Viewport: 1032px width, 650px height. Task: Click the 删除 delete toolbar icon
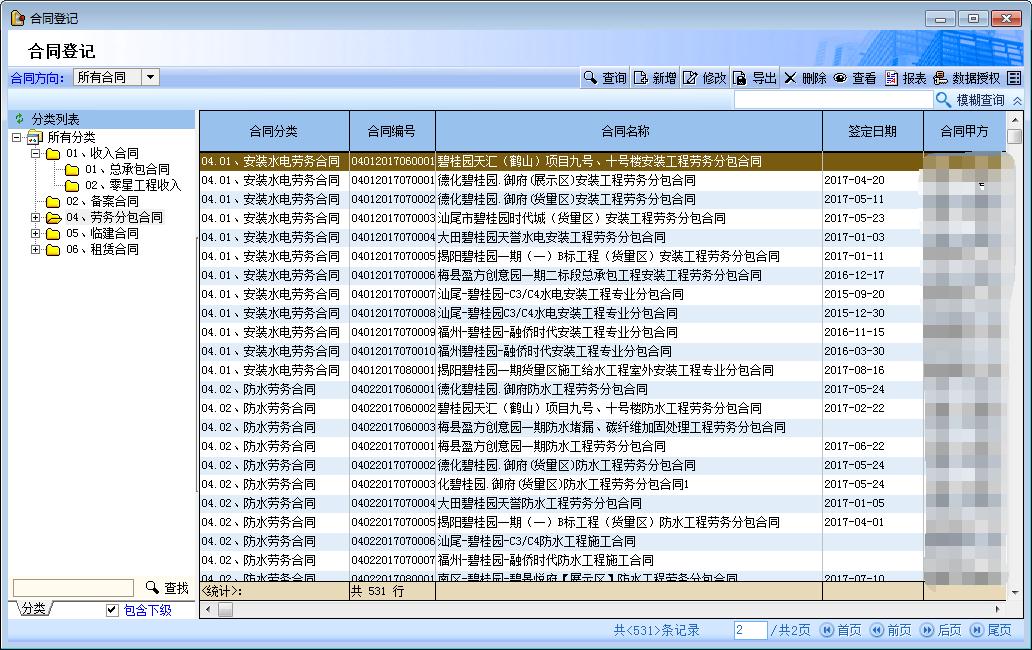[790, 78]
